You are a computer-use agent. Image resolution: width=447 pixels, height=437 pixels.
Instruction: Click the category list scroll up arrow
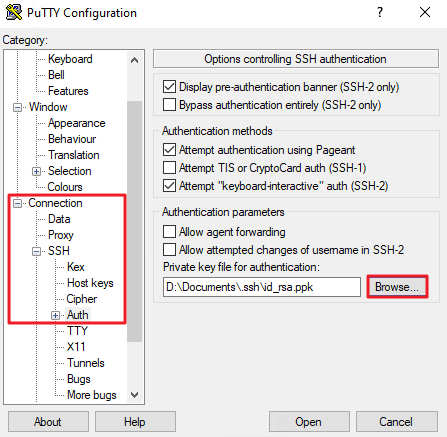(135, 60)
